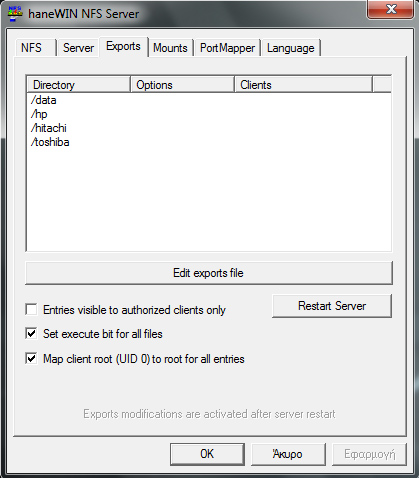Click the Clients column header

tap(303, 85)
